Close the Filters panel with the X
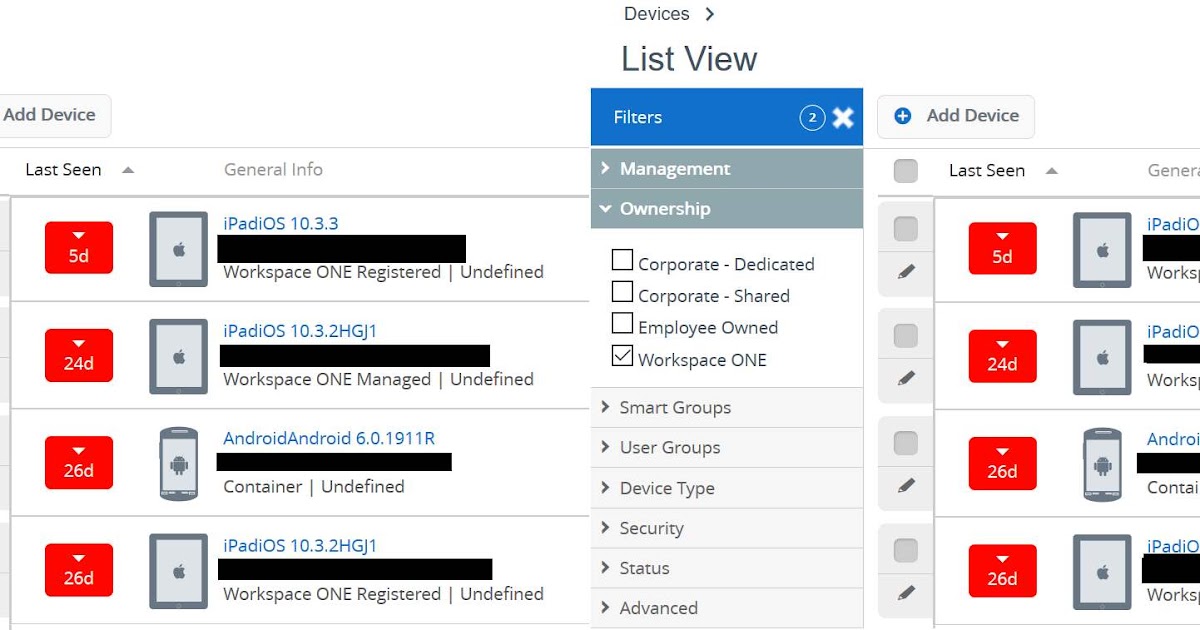This screenshot has height=630, width=1200. (x=843, y=118)
